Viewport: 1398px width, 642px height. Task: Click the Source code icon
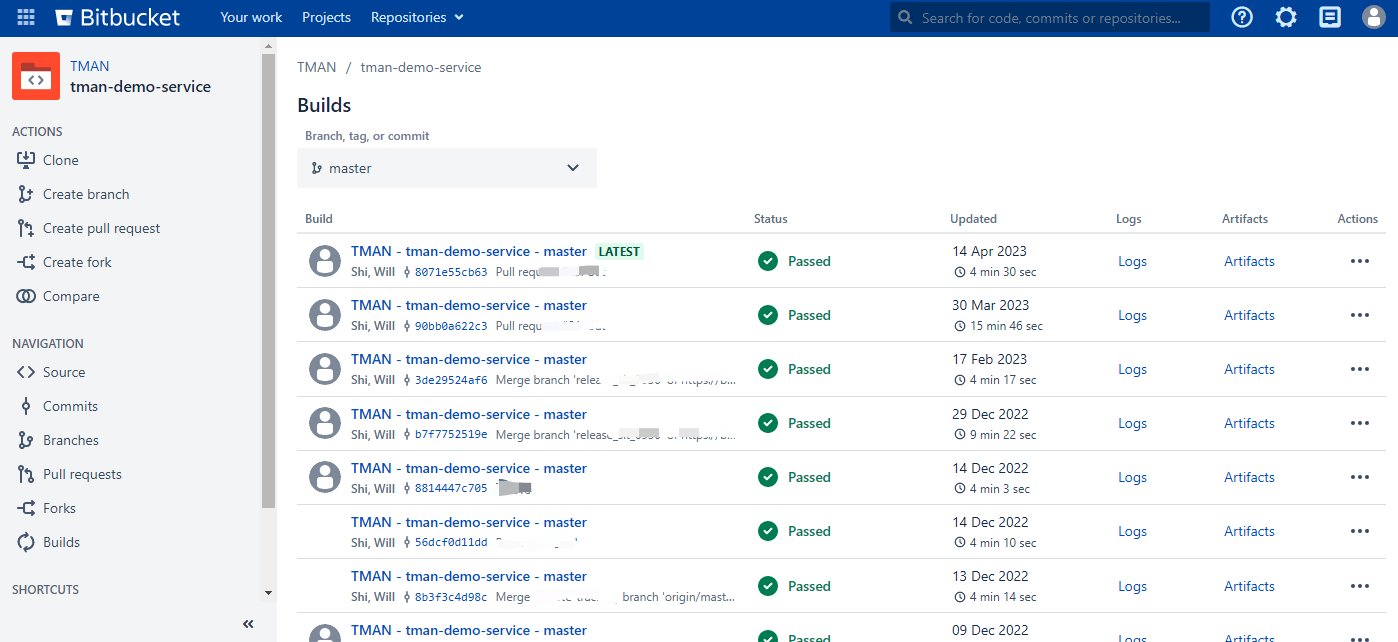pyautogui.click(x=26, y=372)
